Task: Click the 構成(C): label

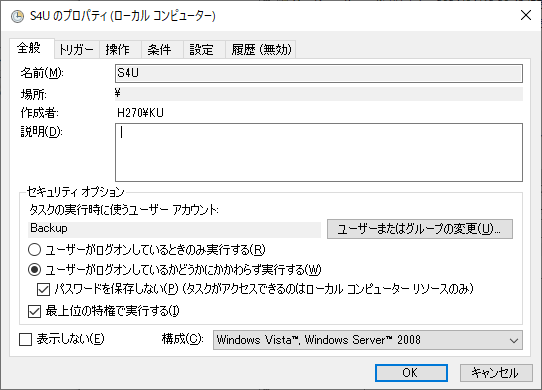Action: click(183, 339)
